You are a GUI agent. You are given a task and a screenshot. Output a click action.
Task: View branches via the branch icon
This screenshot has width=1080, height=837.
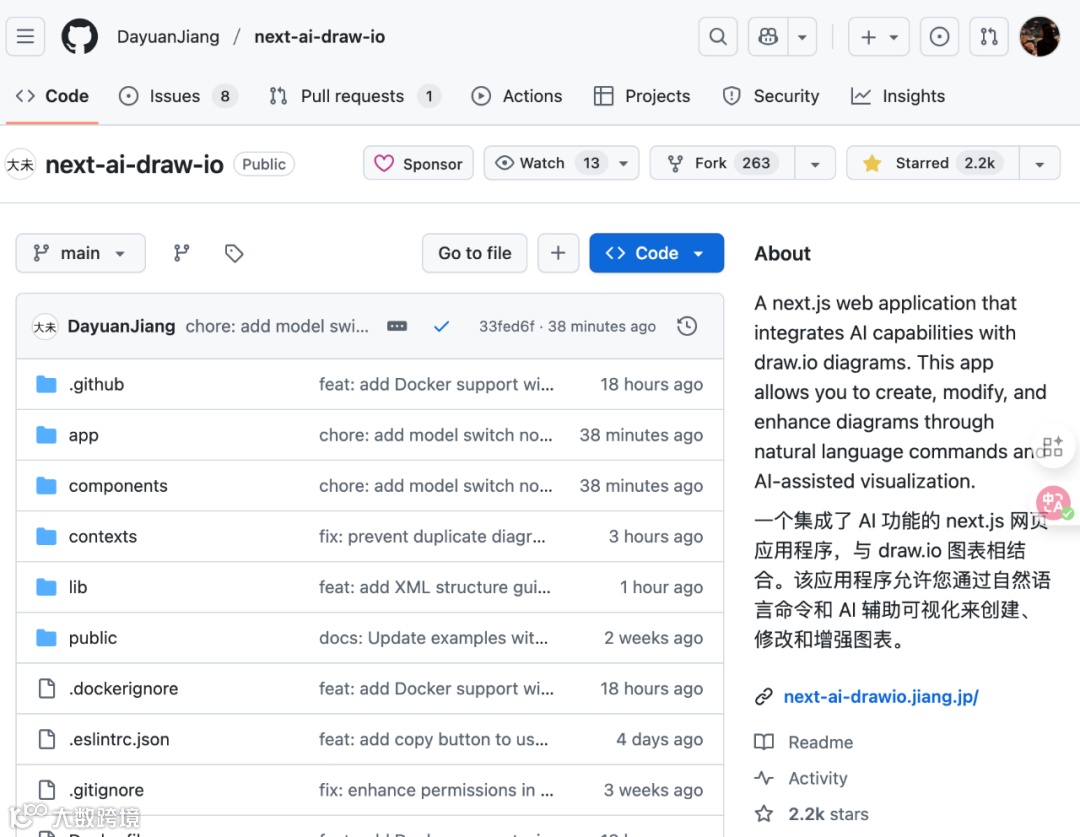[181, 254]
